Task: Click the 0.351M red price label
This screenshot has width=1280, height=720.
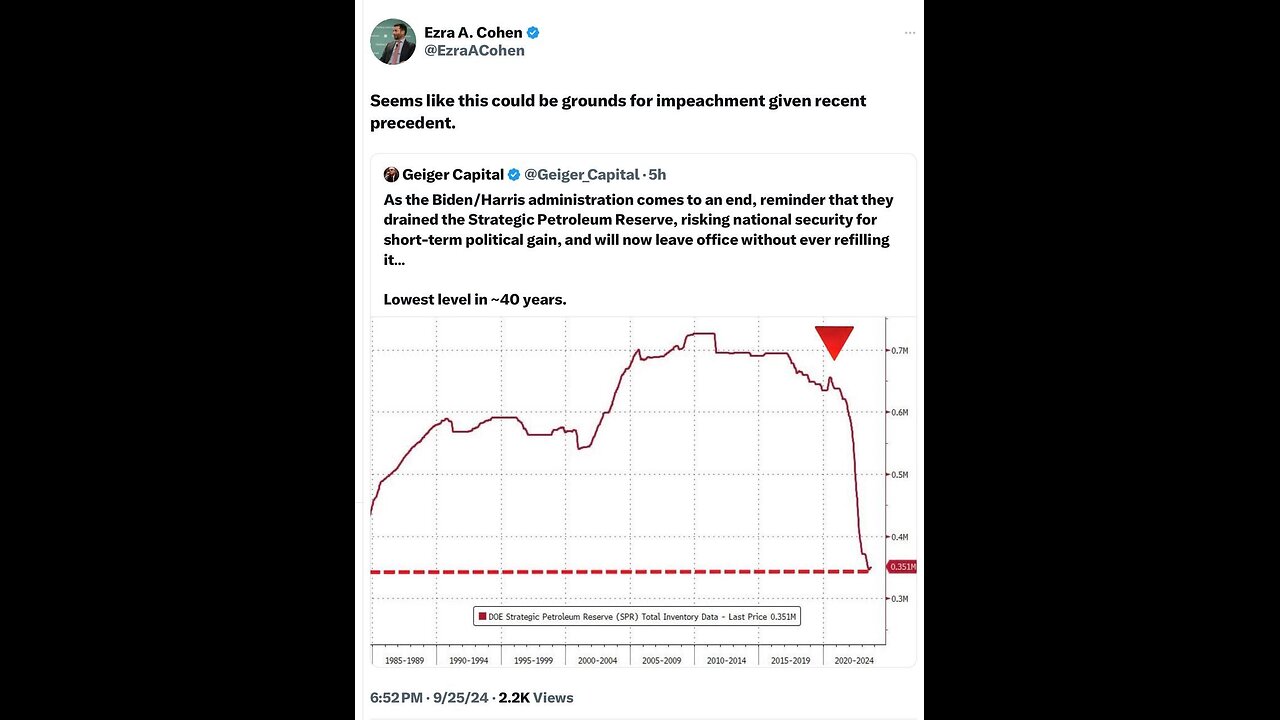Action: click(901, 567)
